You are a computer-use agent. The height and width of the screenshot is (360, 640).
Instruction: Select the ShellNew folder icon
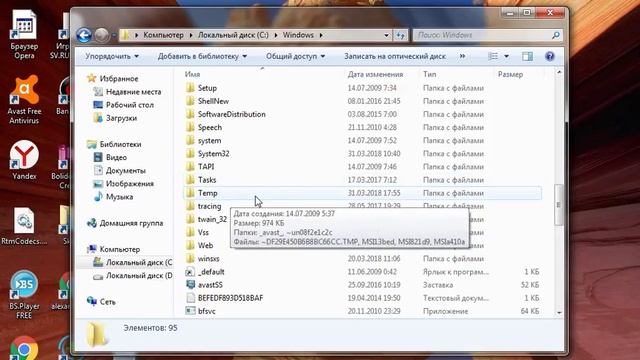point(190,101)
